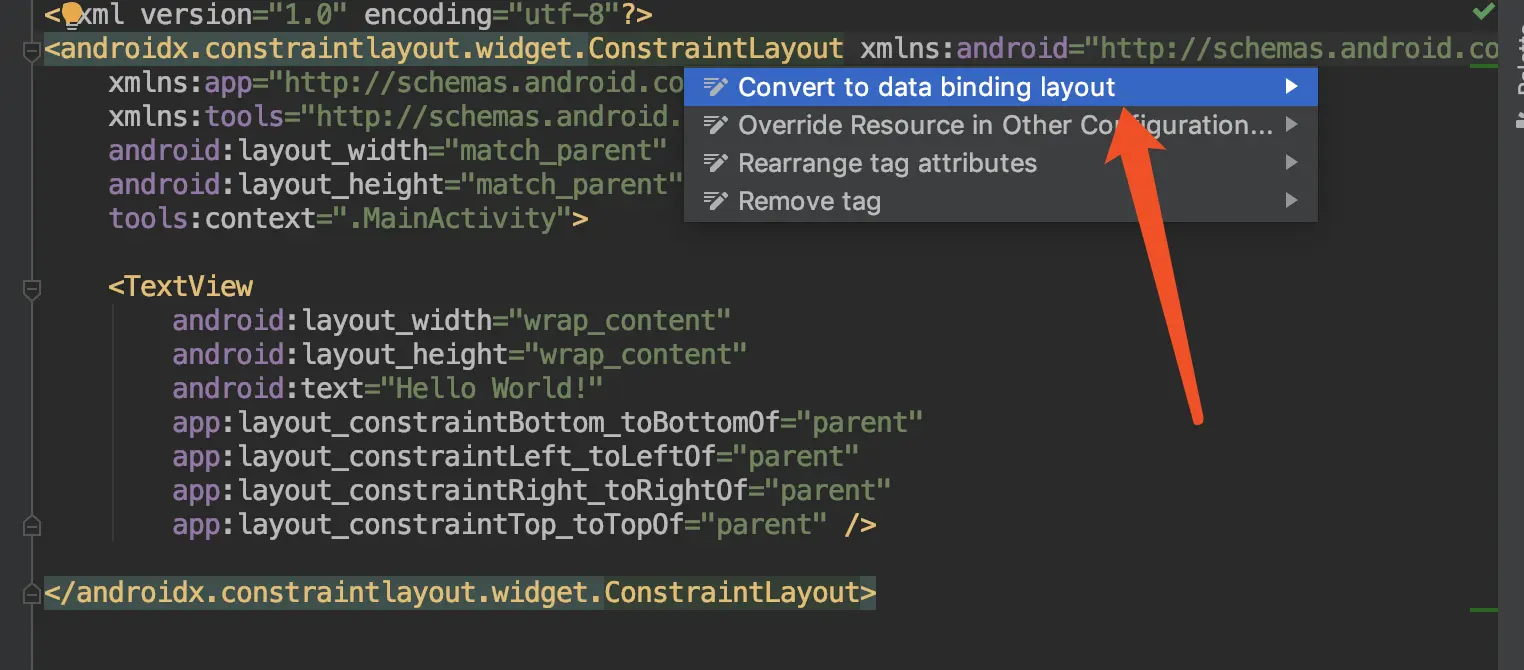Click app:layout_constraintTop_toTopOf attribute
The height and width of the screenshot is (670, 1524).
(500, 525)
